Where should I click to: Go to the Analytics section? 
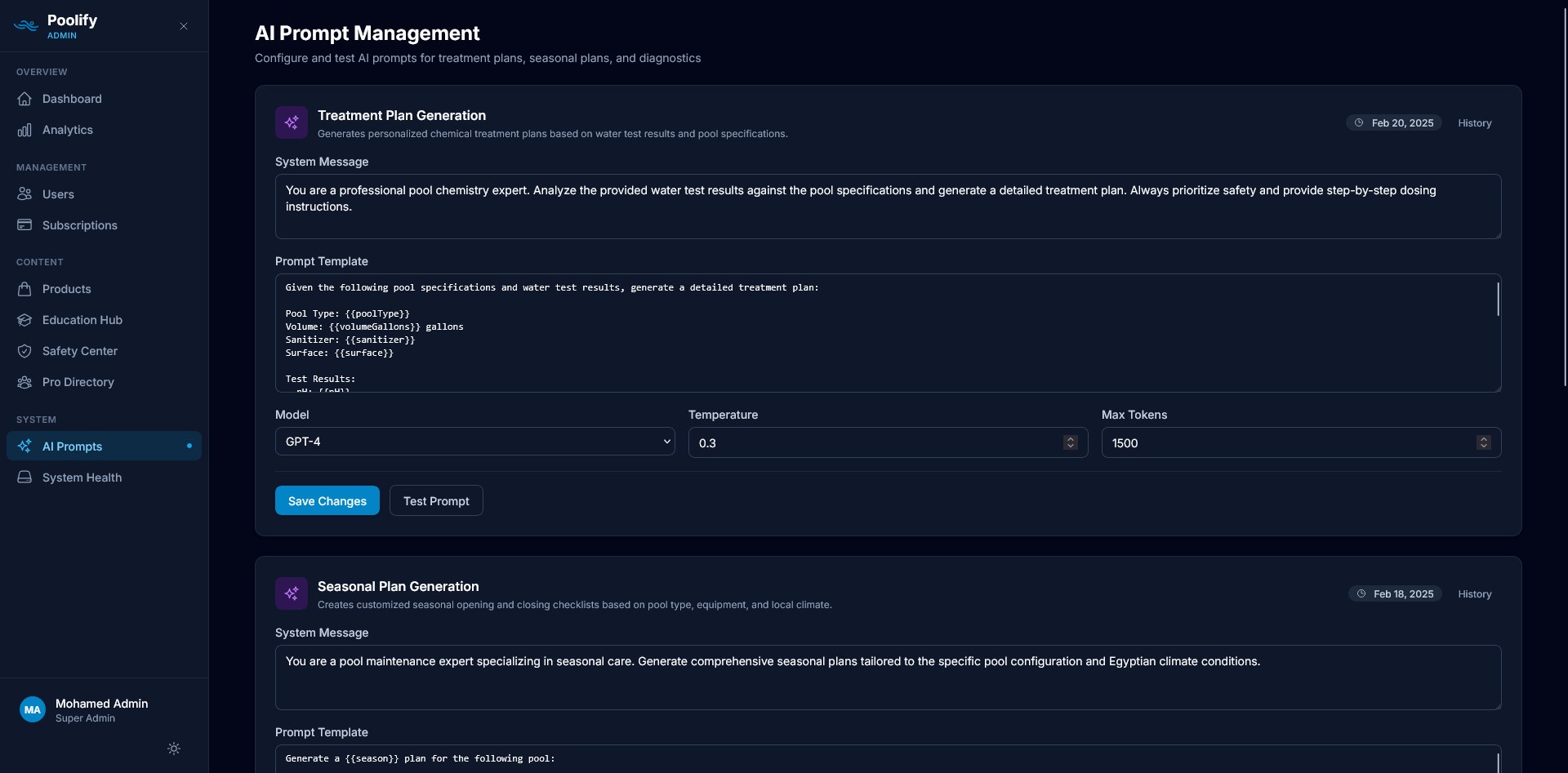tap(104, 130)
